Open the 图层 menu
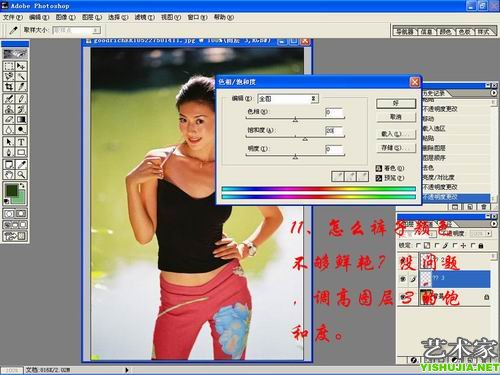The height and width of the screenshot is (375, 500). [92, 17]
